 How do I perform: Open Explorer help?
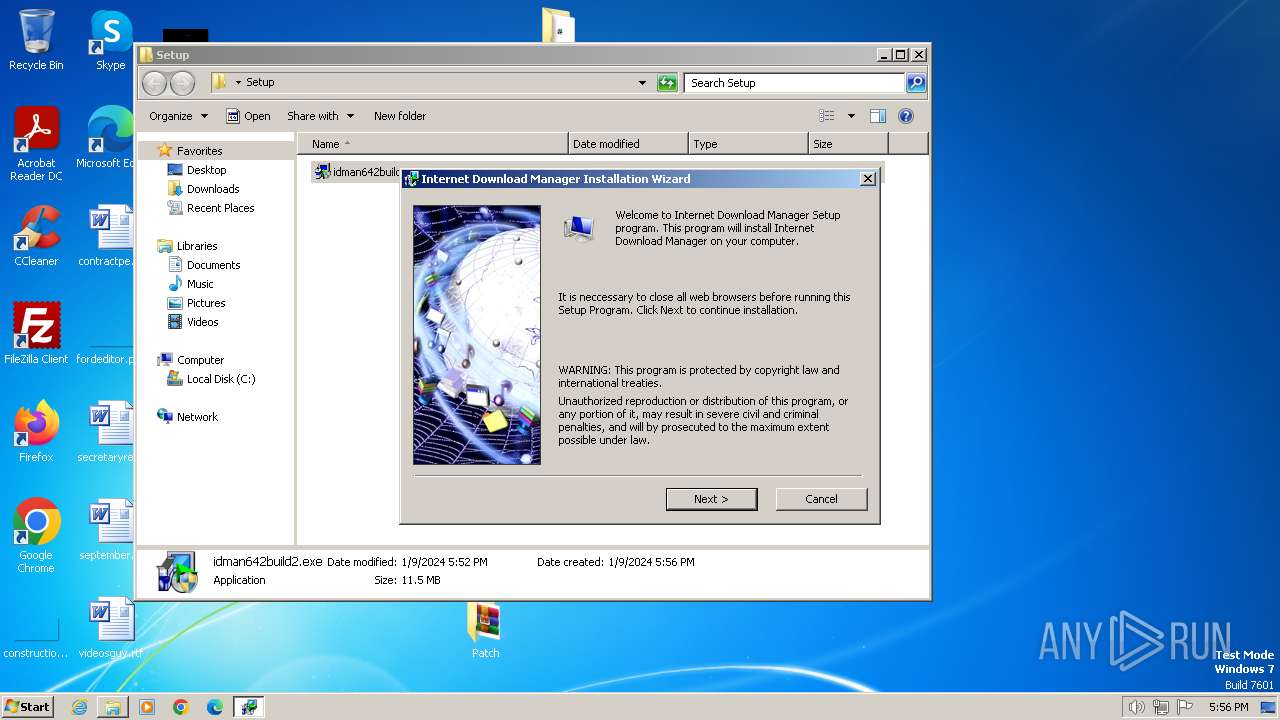906,116
